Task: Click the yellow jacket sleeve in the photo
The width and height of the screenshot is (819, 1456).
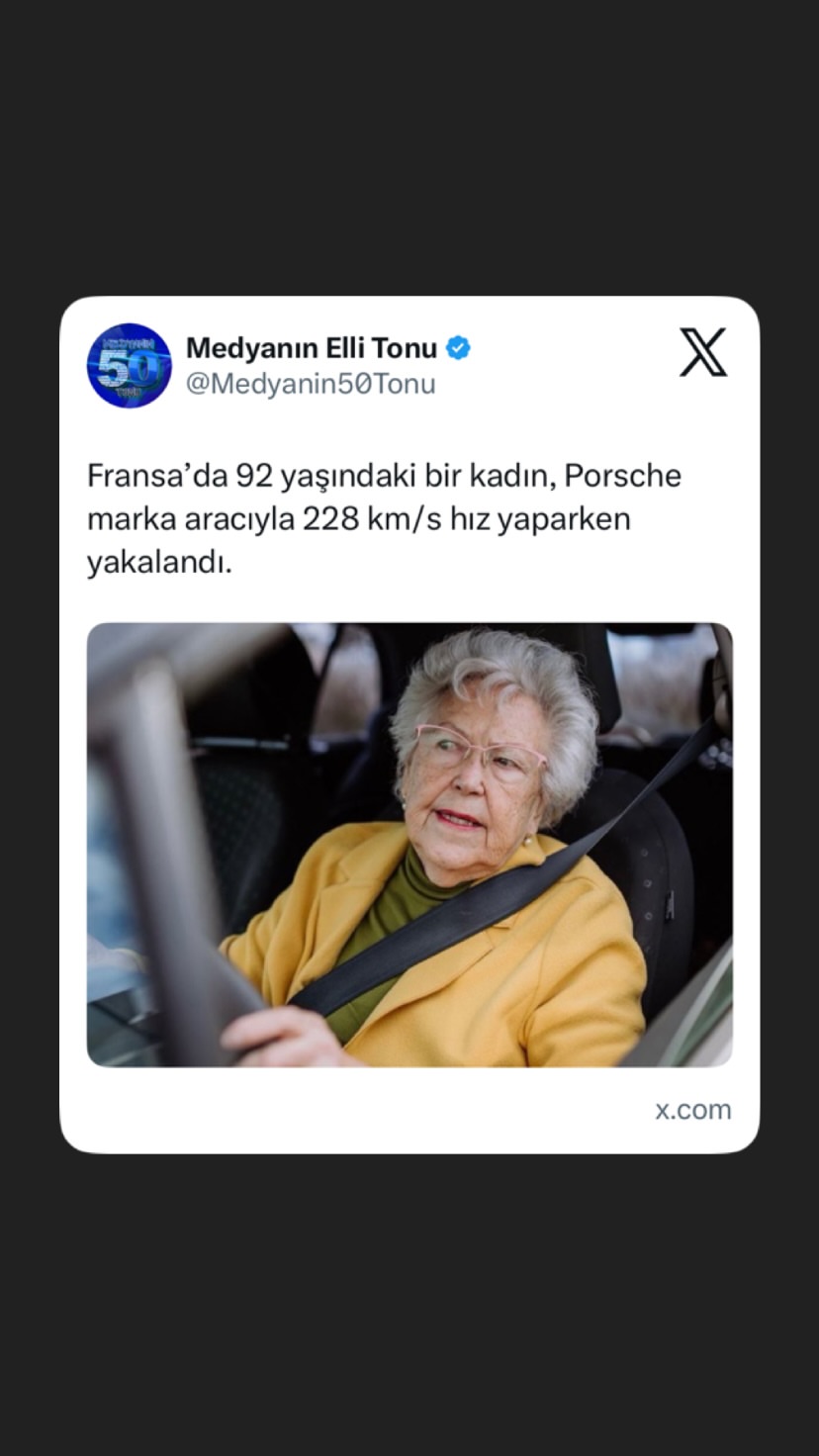Action: pyautogui.click(x=584, y=974)
